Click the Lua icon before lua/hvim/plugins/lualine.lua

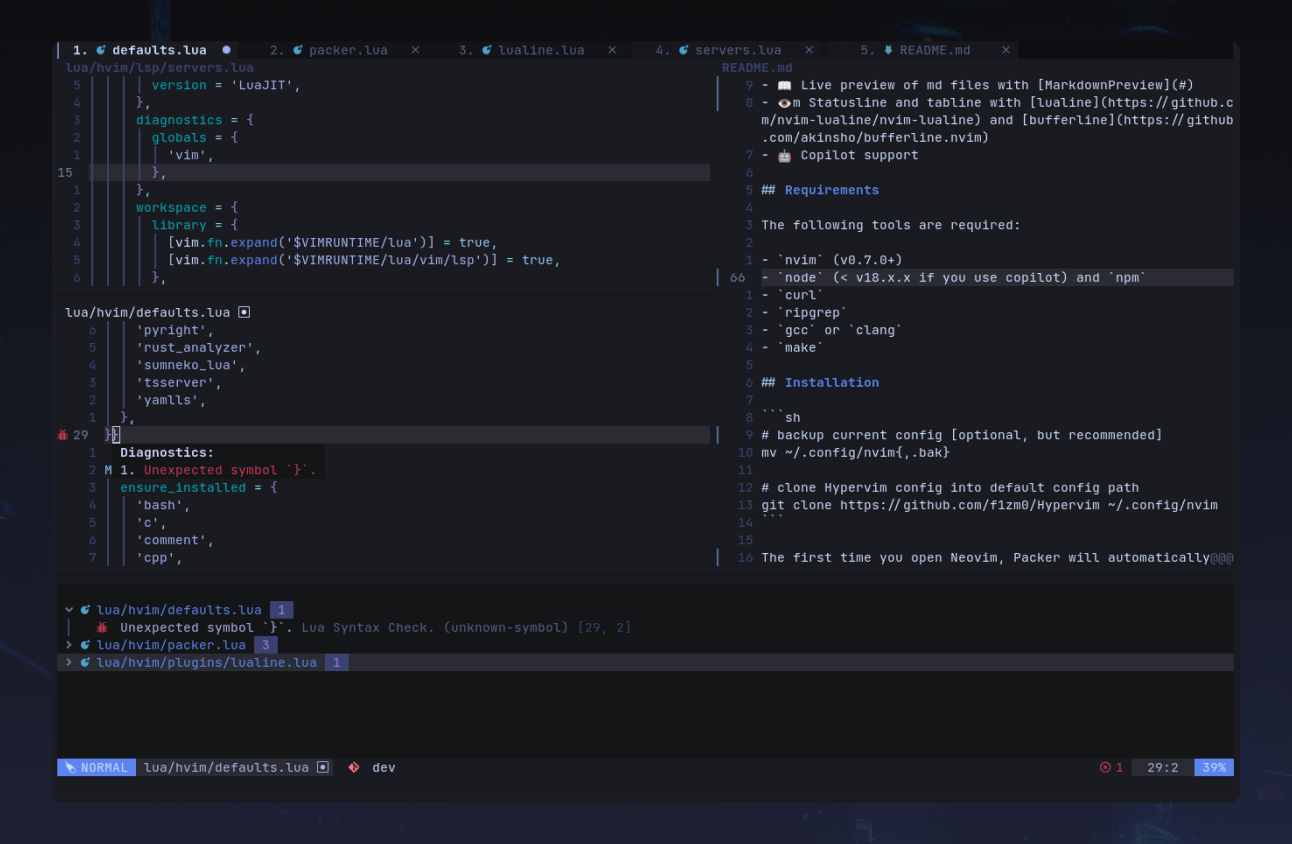pyautogui.click(x=86, y=662)
